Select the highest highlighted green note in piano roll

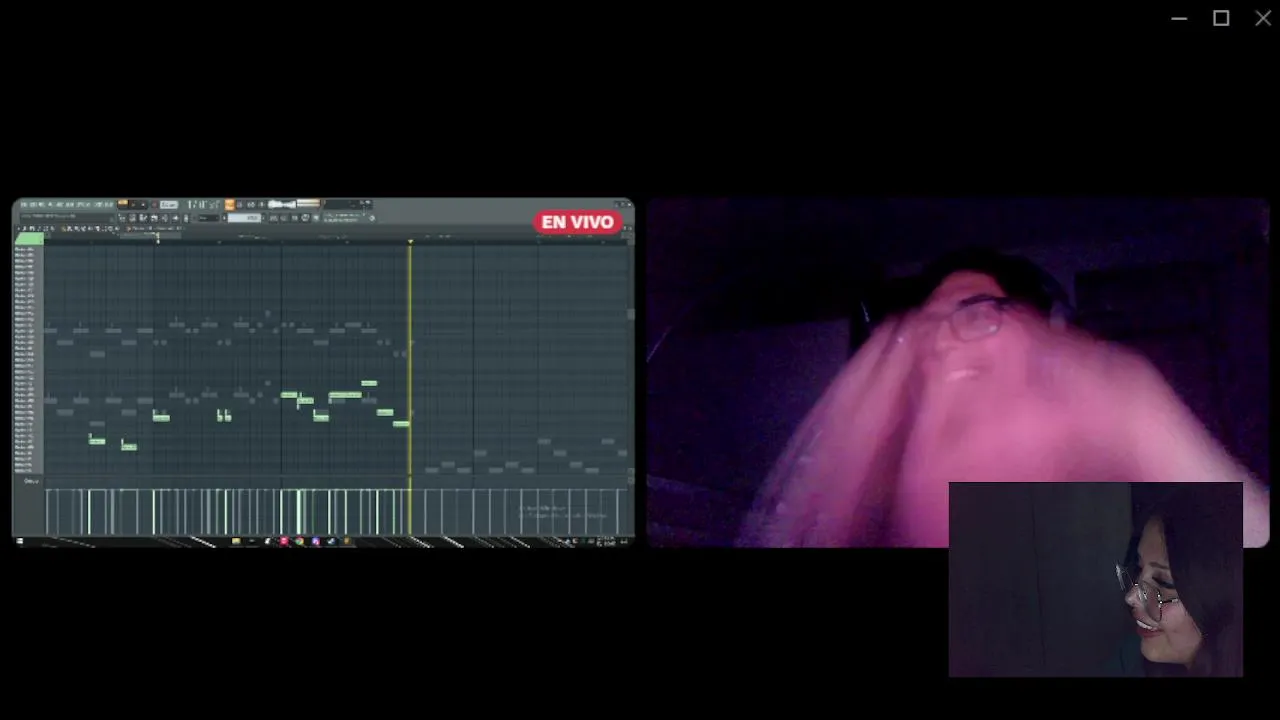coord(369,383)
